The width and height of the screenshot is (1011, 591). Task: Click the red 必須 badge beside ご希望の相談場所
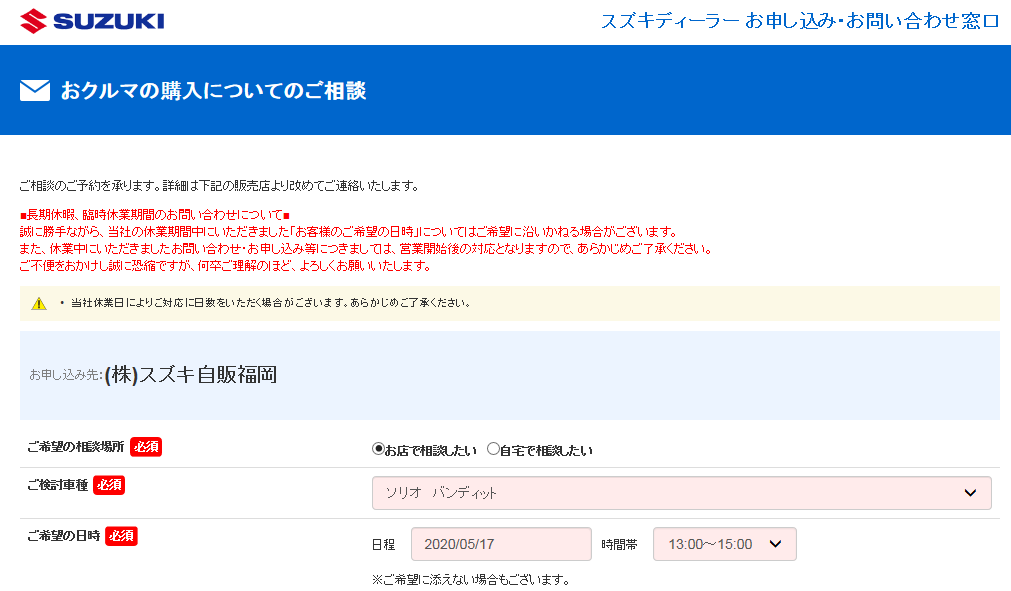point(146,447)
